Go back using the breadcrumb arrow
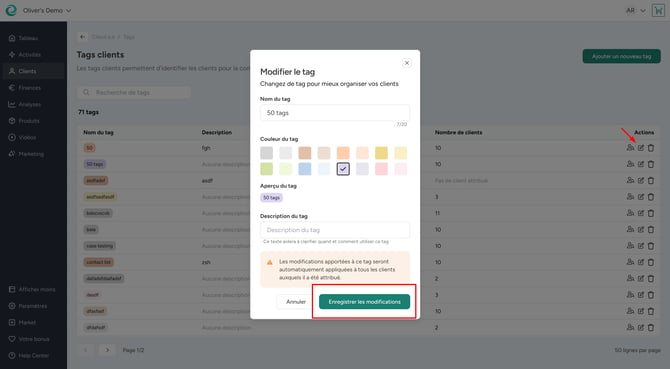The height and width of the screenshot is (369, 670). pyautogui.click(x=82, y=37)
